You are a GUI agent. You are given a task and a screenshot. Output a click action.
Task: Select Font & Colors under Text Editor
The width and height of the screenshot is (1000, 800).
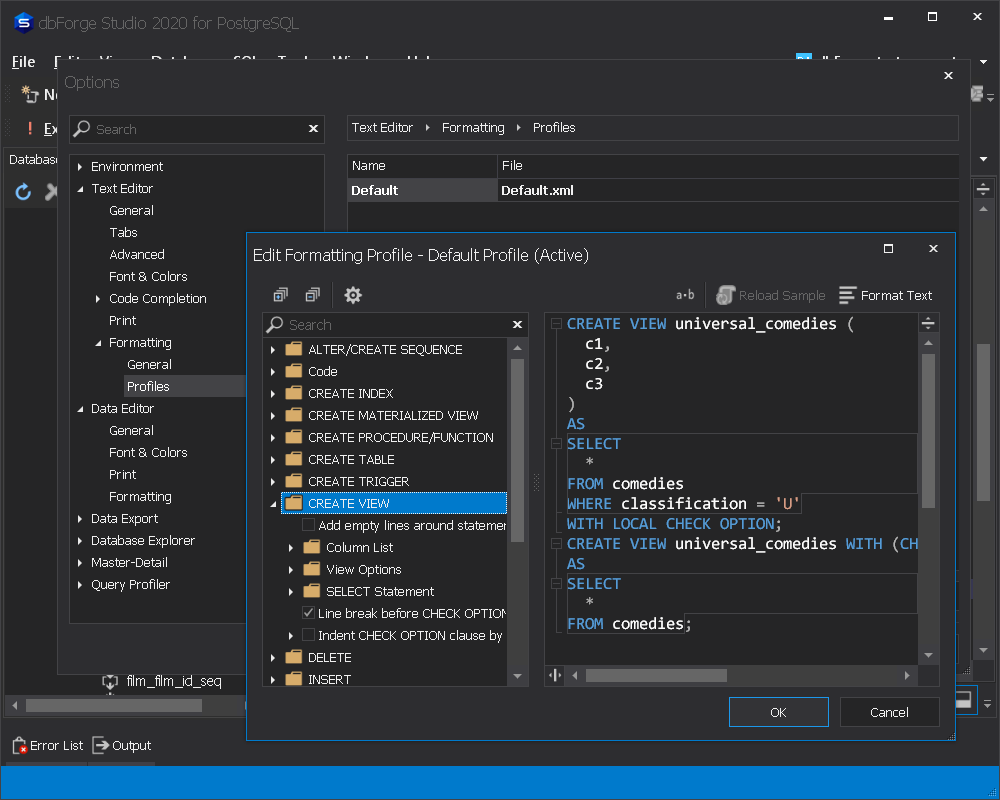coord(148,276)
